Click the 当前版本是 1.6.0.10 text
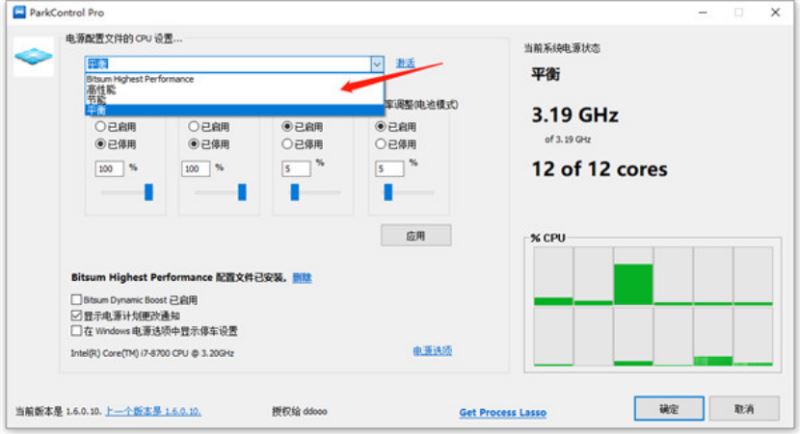 [x=59, y=411]
